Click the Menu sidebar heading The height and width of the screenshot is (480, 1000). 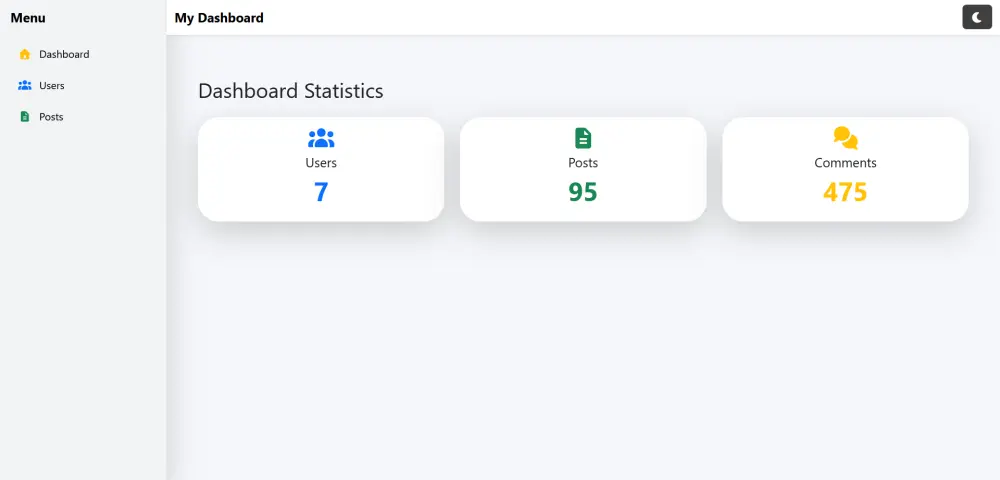(x=28, y=18)
